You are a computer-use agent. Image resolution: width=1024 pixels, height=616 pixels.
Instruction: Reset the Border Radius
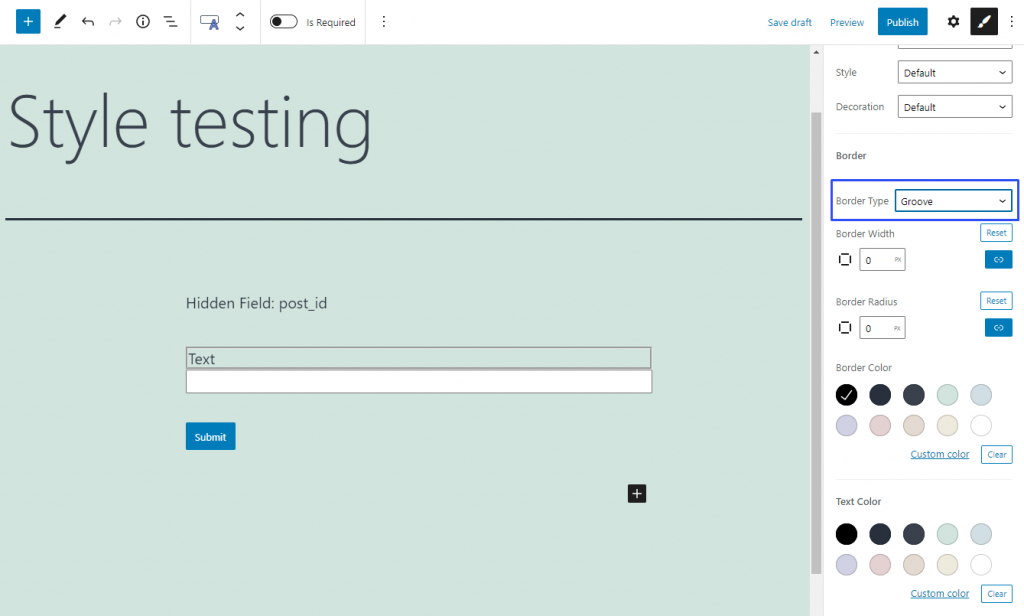[x=996, y=300]
